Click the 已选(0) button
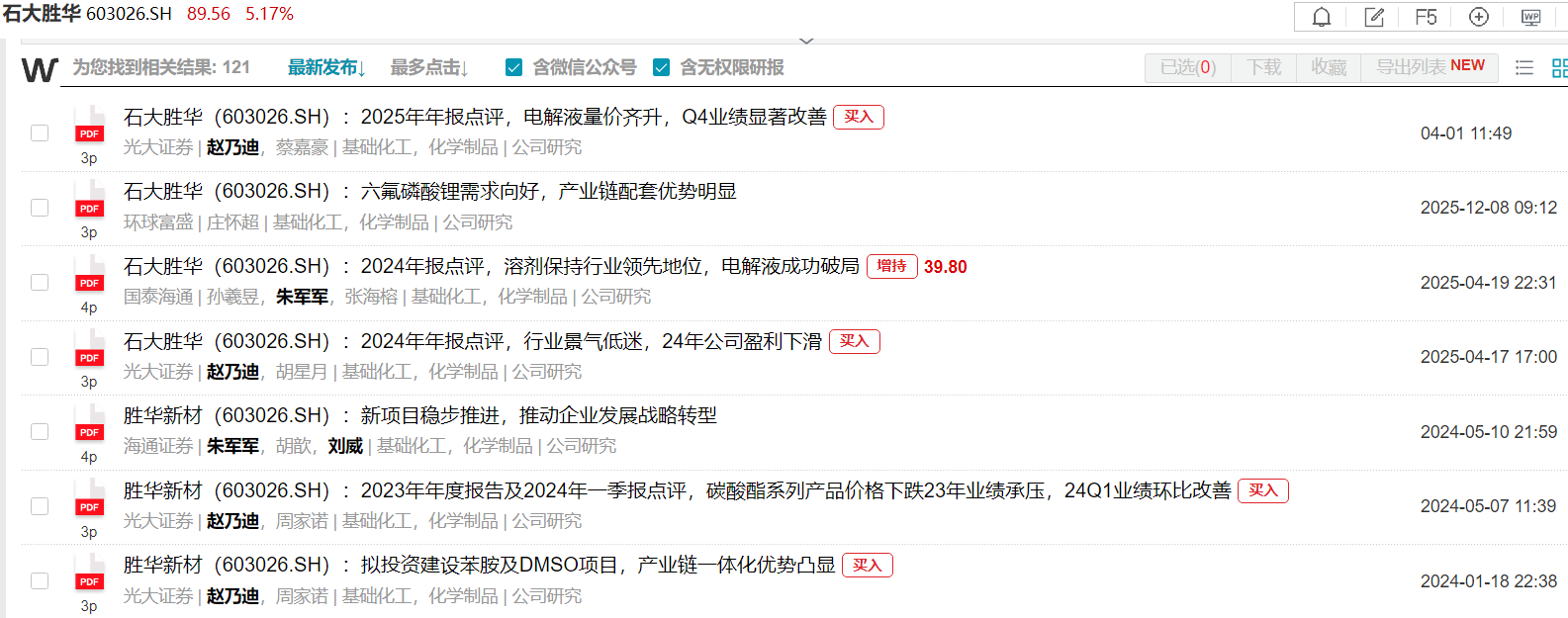The width and height of the screenshot is (1568, 618). click(x=1188, y=67)
